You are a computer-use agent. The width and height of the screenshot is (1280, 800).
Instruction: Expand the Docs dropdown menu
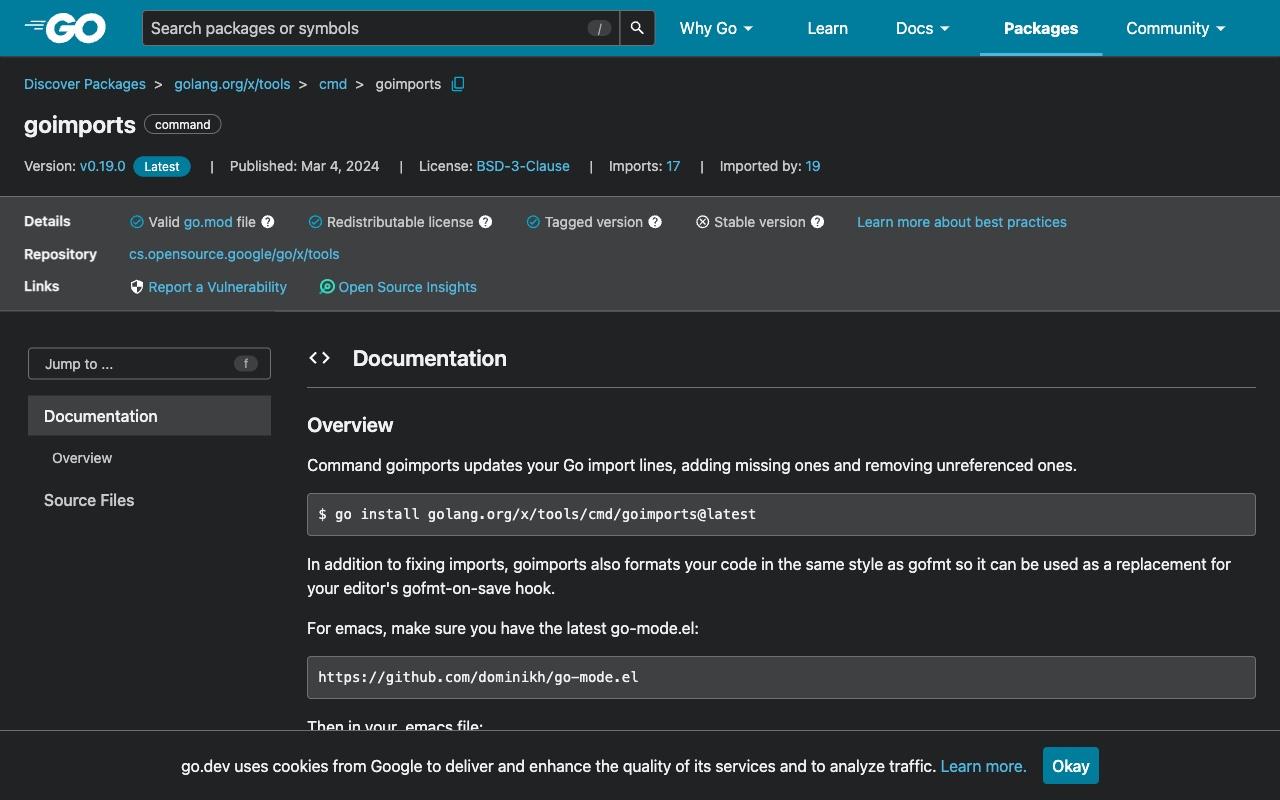click(922, 28)
